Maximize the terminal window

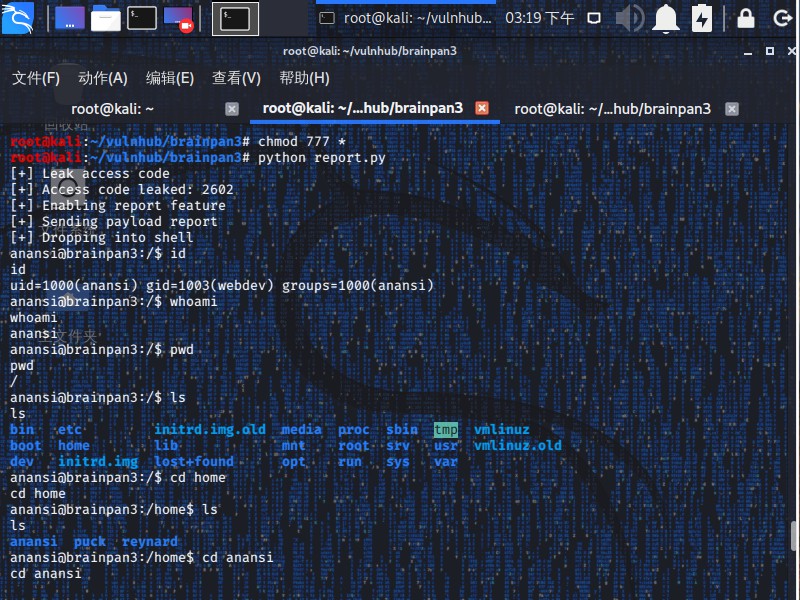pos(770,51)
